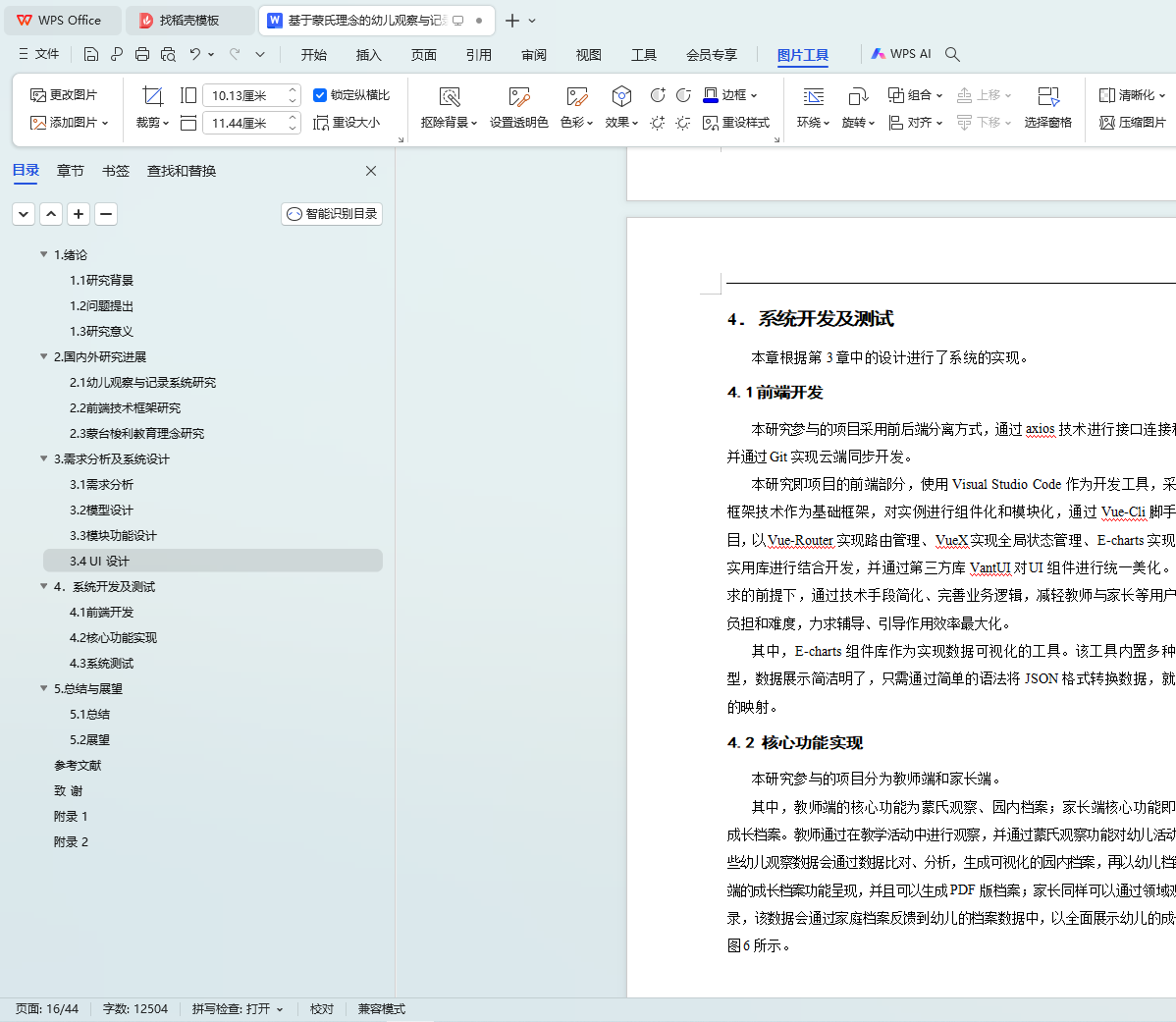Click Resize (重设大小) button
The height and width of the screenshot is (1022, 1176).
coord(347,122)
